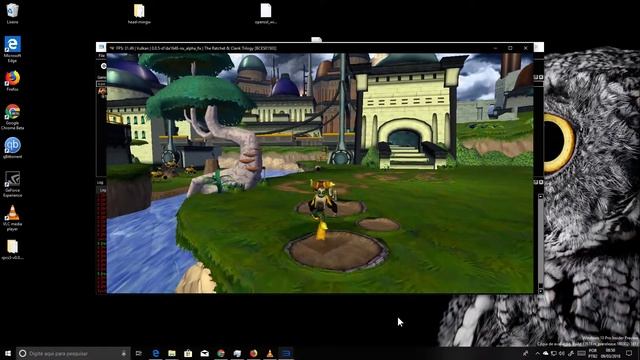Click the RPCS3 log scrollbar track

pos(541,244)
